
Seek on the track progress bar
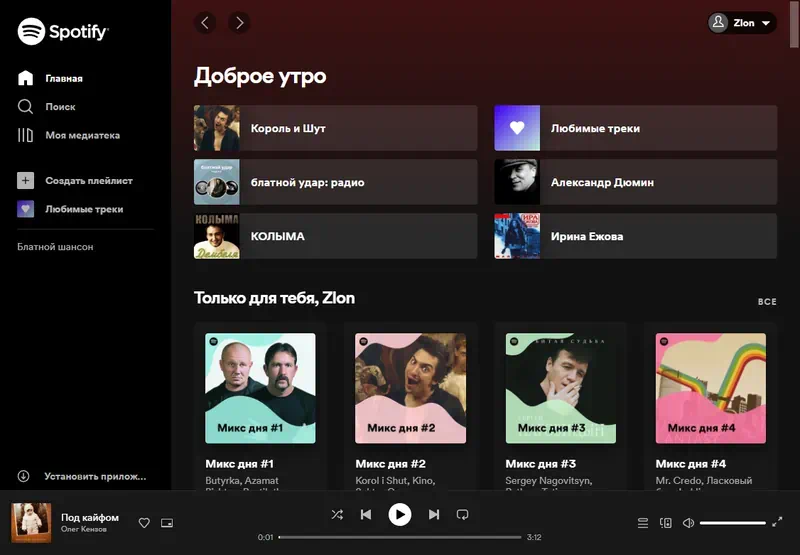tap(400, 537)
